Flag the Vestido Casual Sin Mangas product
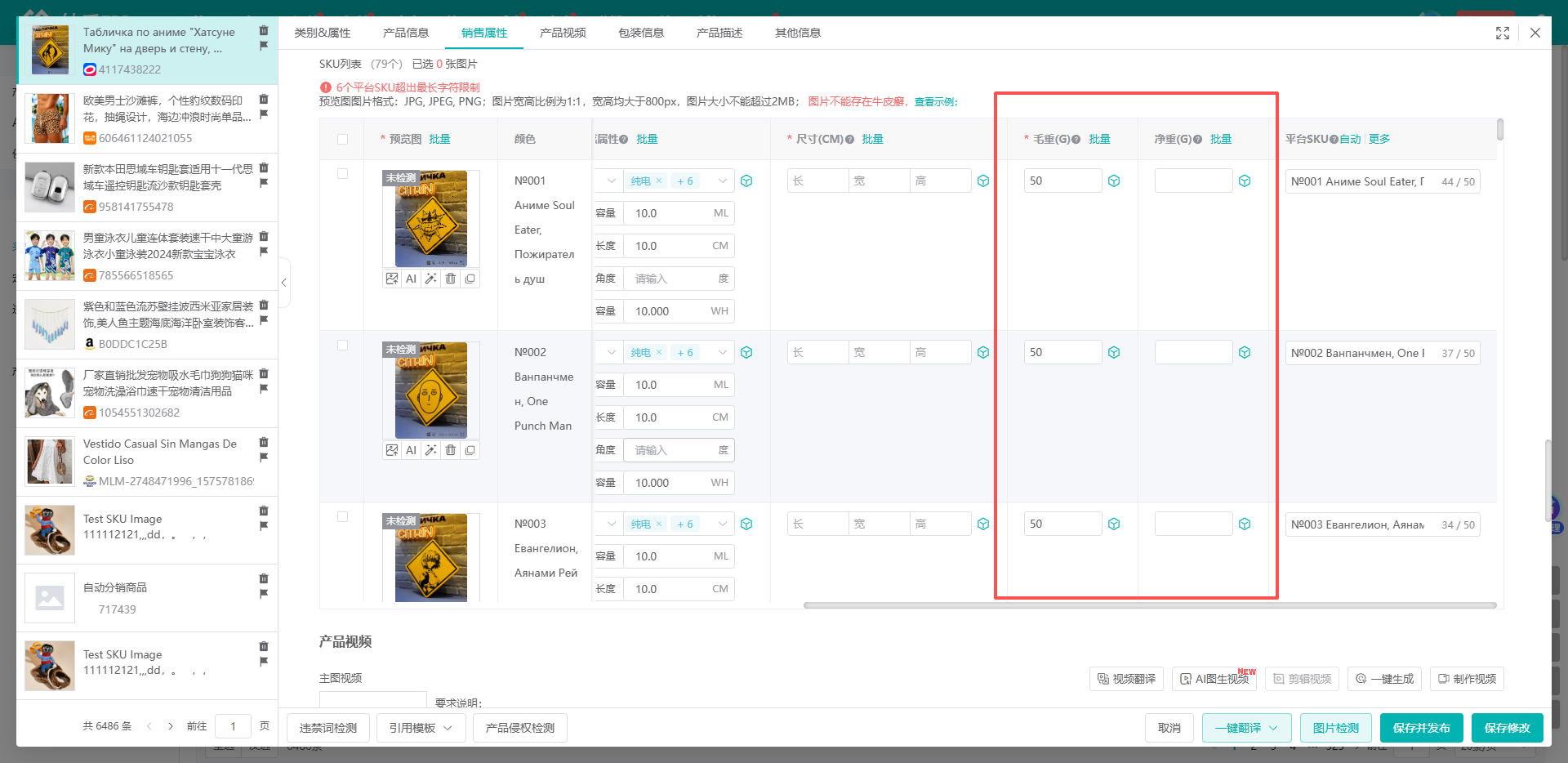The image size is (1568, 763). tap(264, 457)
